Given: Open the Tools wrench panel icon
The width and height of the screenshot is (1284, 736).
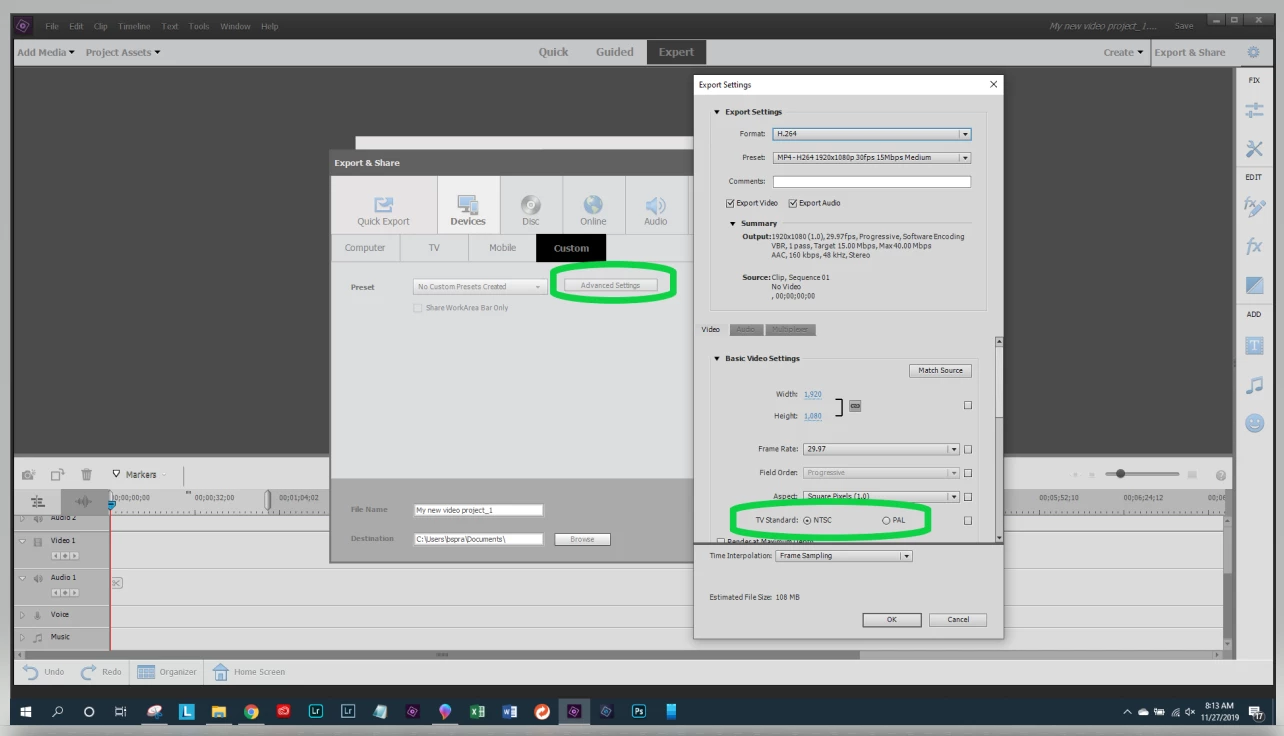Looking at the screenshot, I should pyautogui.click(x=1254, y=149).
